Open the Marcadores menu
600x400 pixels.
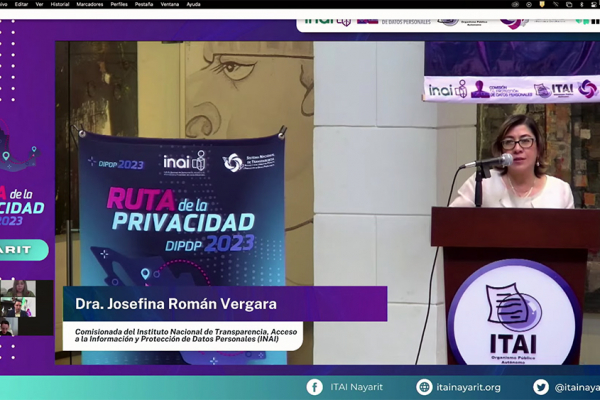pyautogui.click(x=90, y=4)
